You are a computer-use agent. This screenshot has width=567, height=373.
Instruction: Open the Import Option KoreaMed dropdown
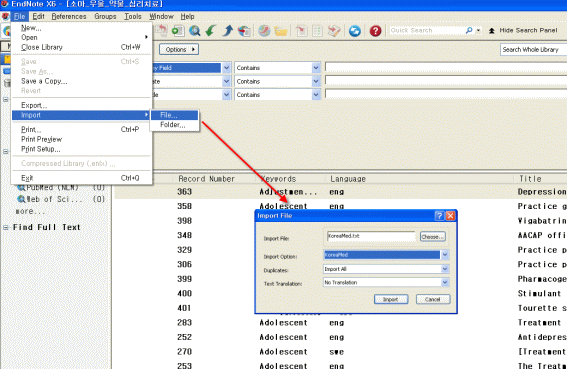click(x=445, y=255)
